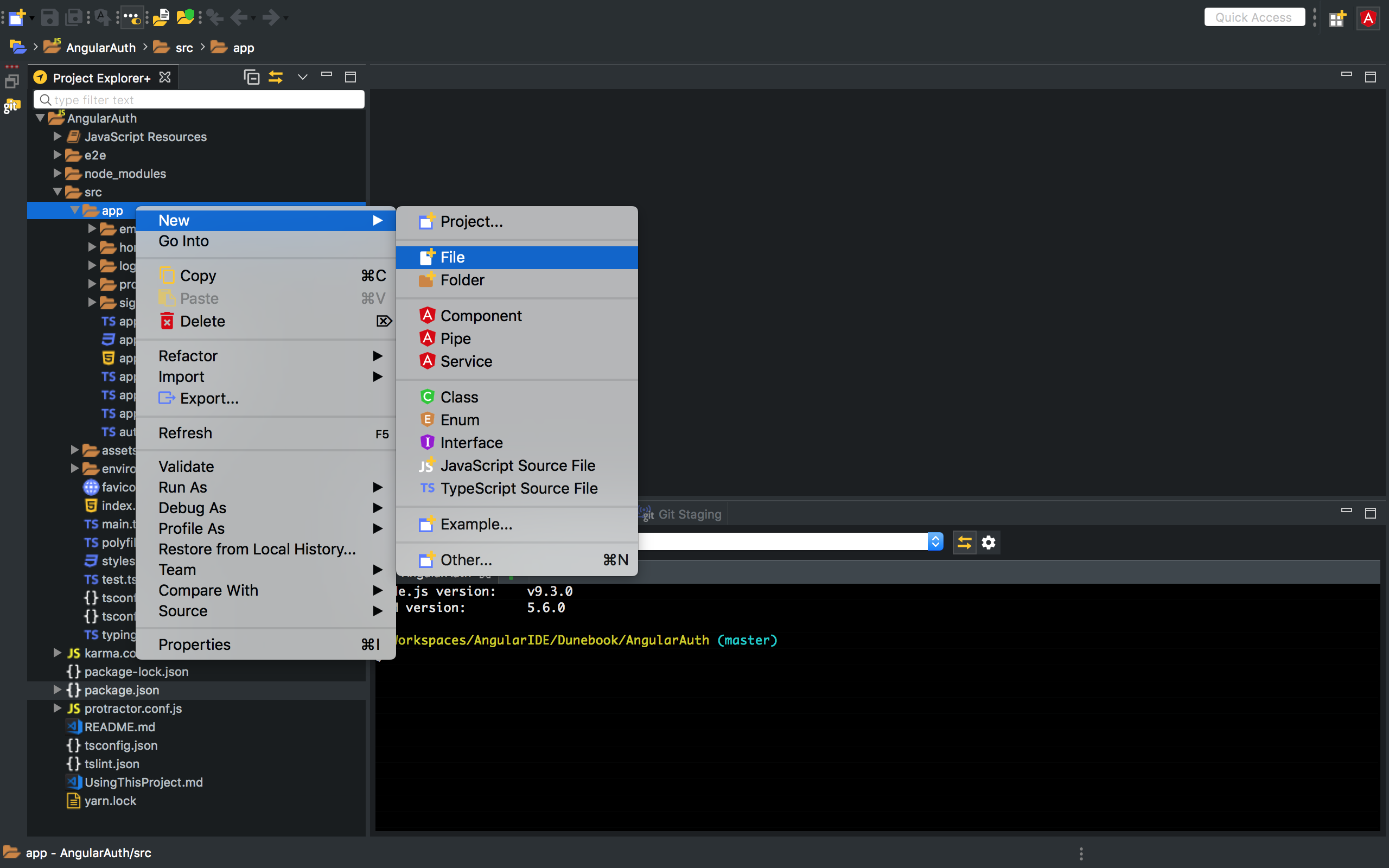This screenshot has height=868, width=1389.
Task: Click the Save toolbar icon
Action: click(x=49, y=17)
